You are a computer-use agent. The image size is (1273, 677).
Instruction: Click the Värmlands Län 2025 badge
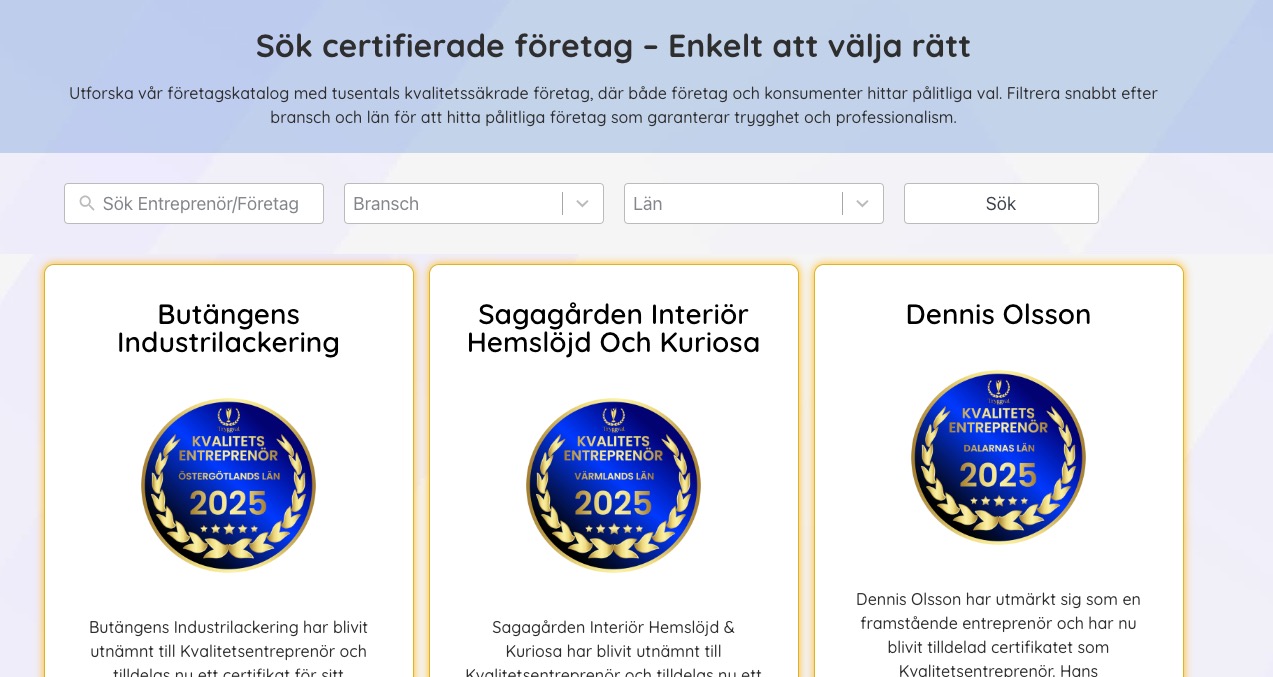613,485
